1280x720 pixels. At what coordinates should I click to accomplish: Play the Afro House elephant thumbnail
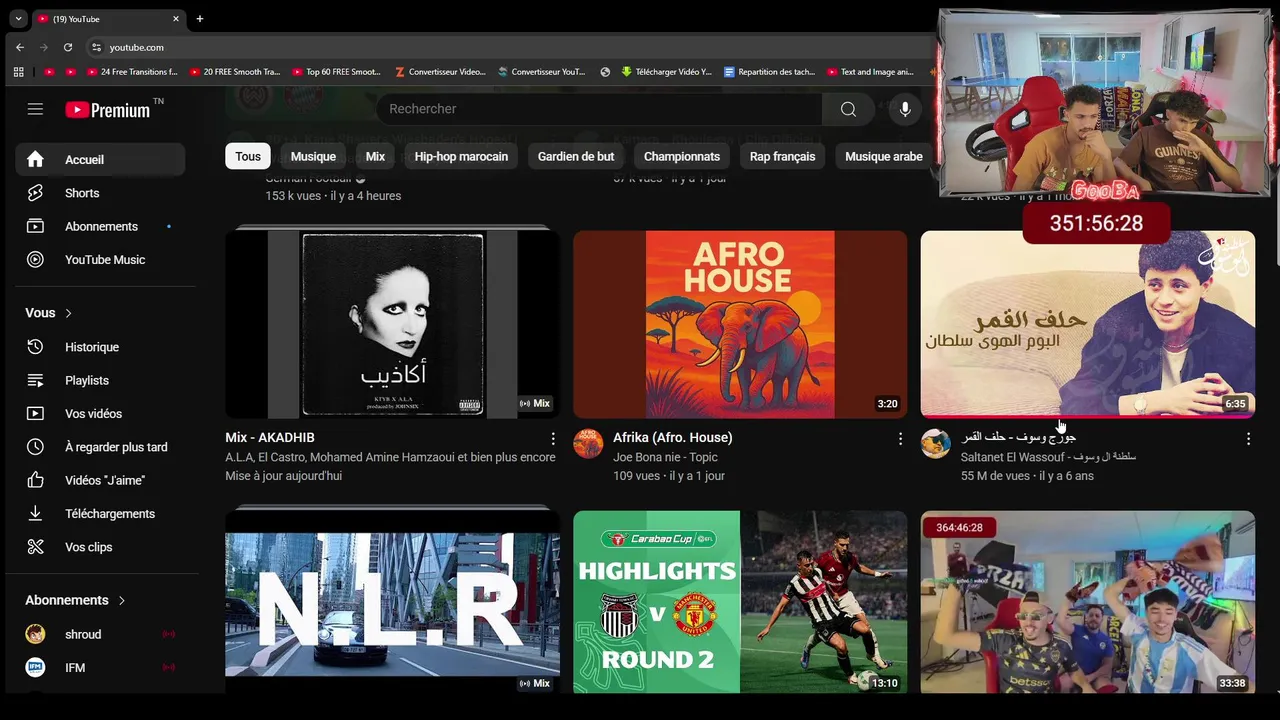[x=740, y=324]
